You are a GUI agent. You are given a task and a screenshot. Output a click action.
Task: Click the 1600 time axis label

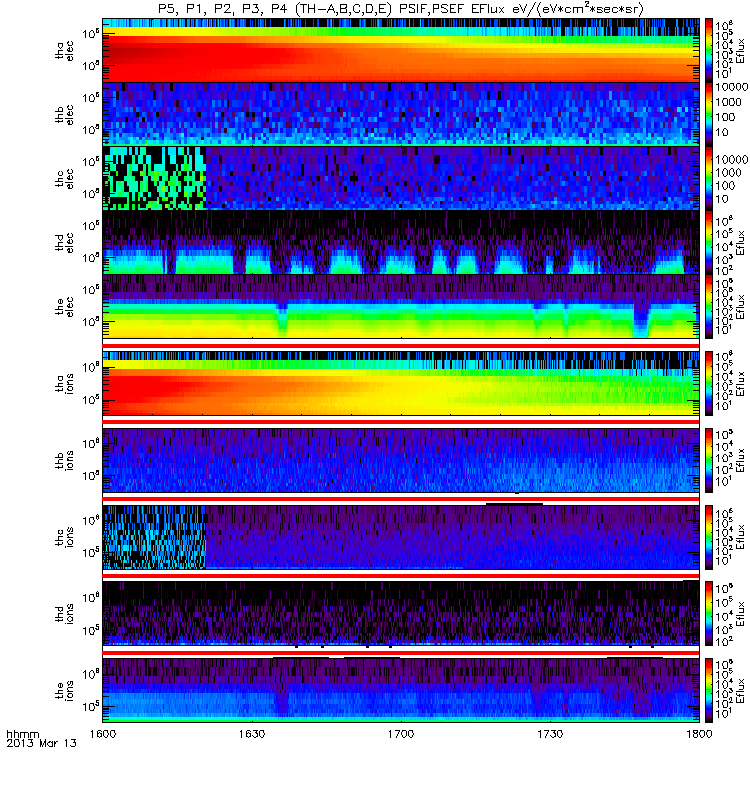103,734
